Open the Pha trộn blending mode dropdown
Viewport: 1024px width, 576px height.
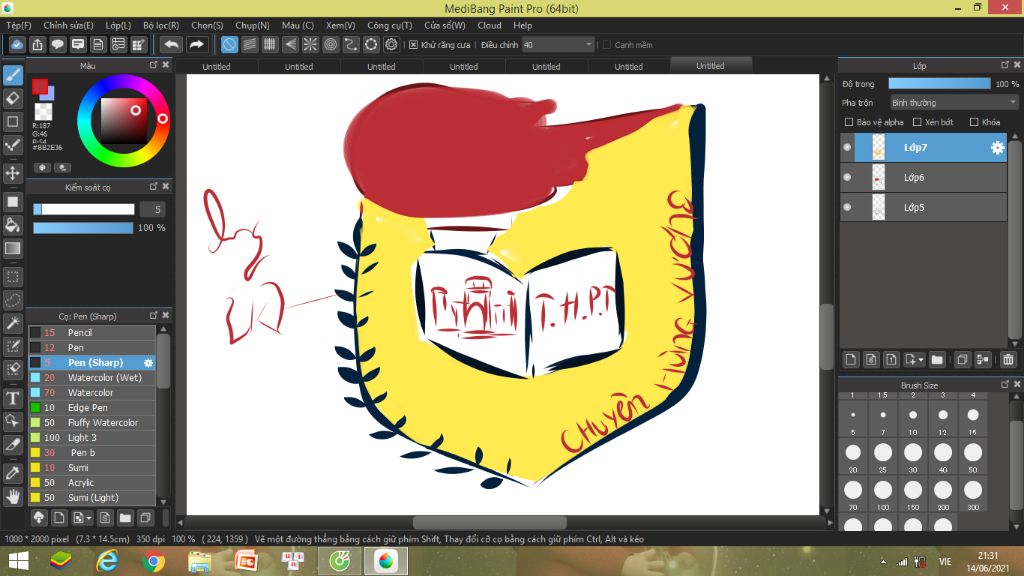954,103
